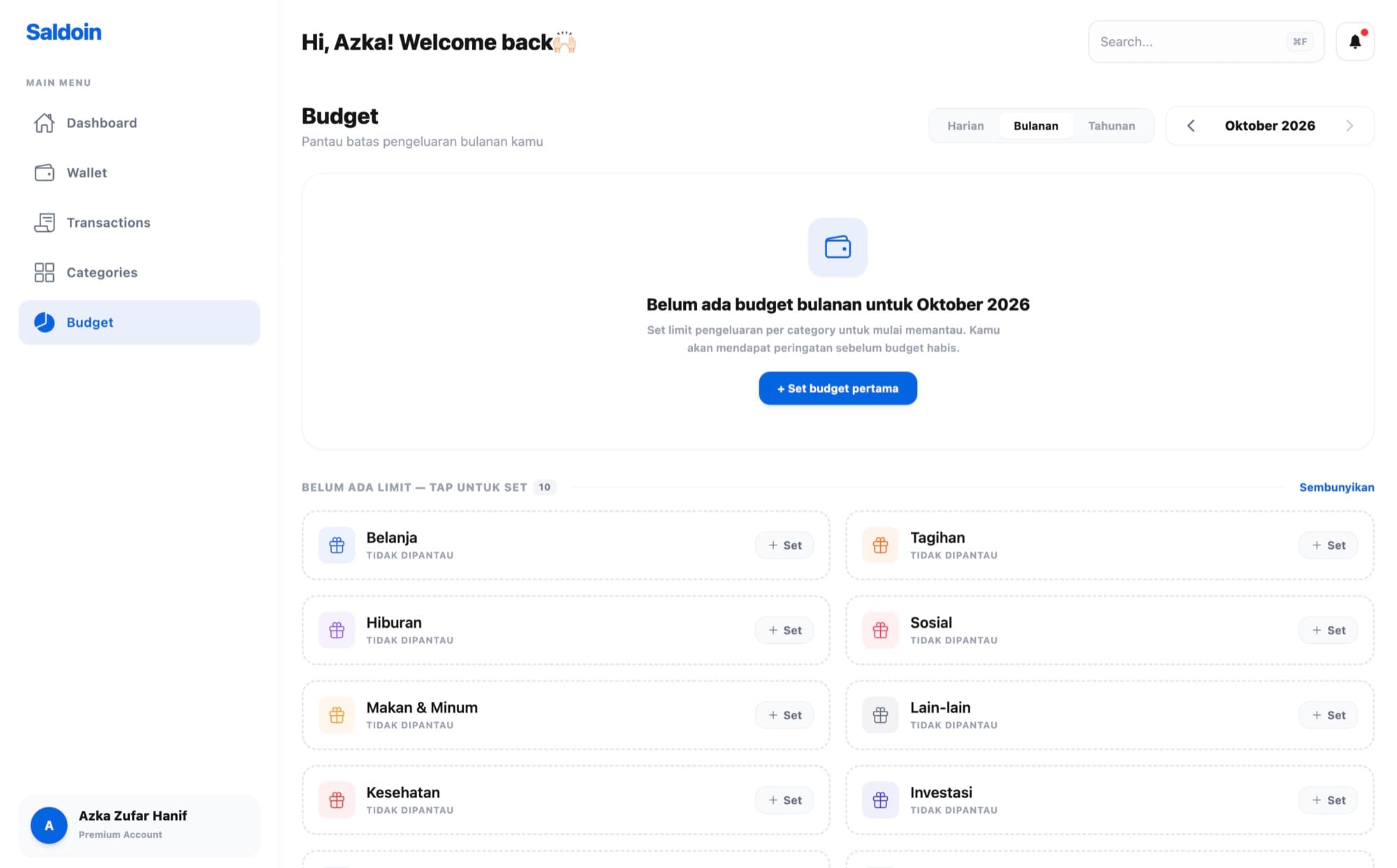Click the Saldoin logo
Image resolution: width=1397 pixels, height=868 pixels.
tap(64, 31)
